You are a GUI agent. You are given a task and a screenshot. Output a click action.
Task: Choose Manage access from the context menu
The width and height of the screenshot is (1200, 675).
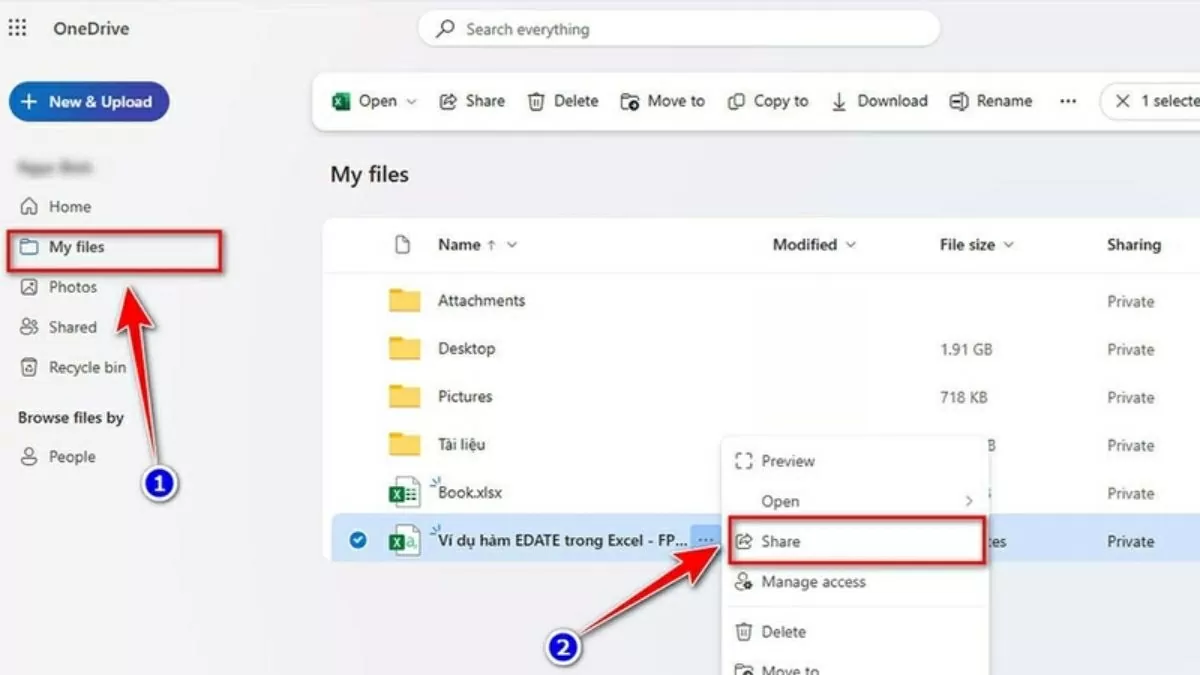[812, 581]
